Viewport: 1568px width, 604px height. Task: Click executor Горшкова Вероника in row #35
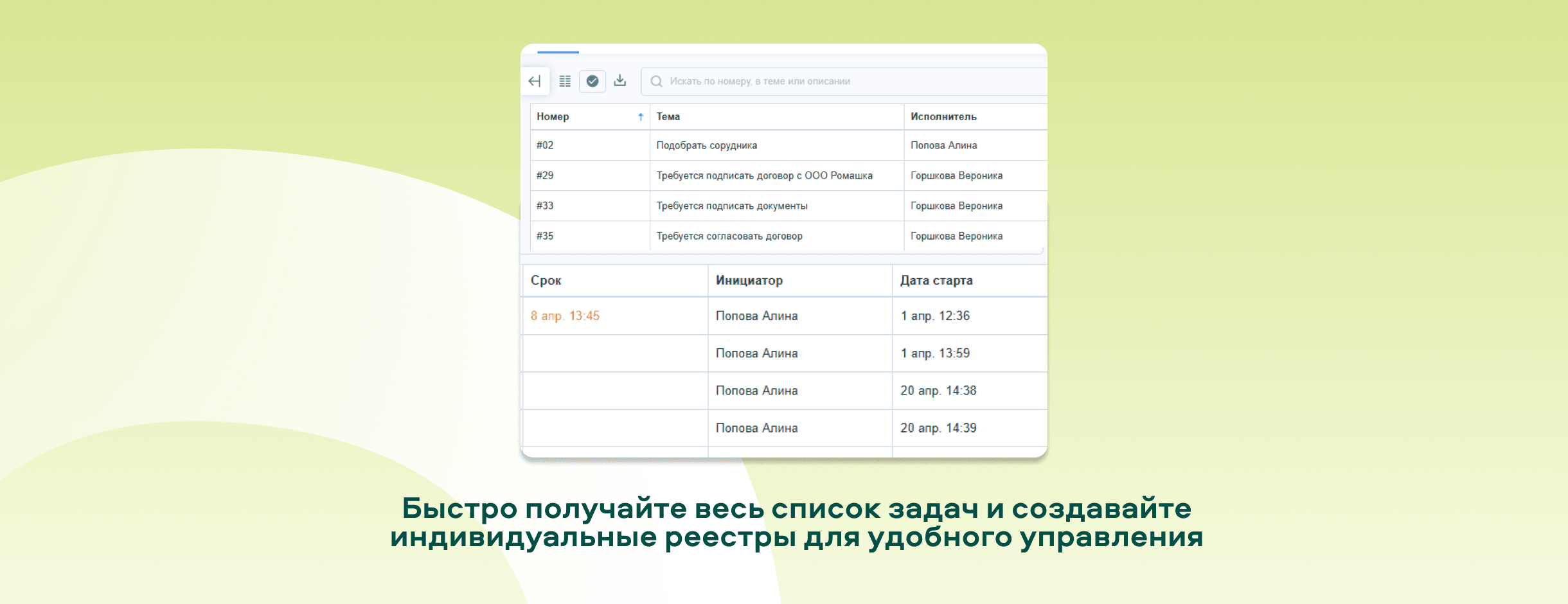pos(956,236)
